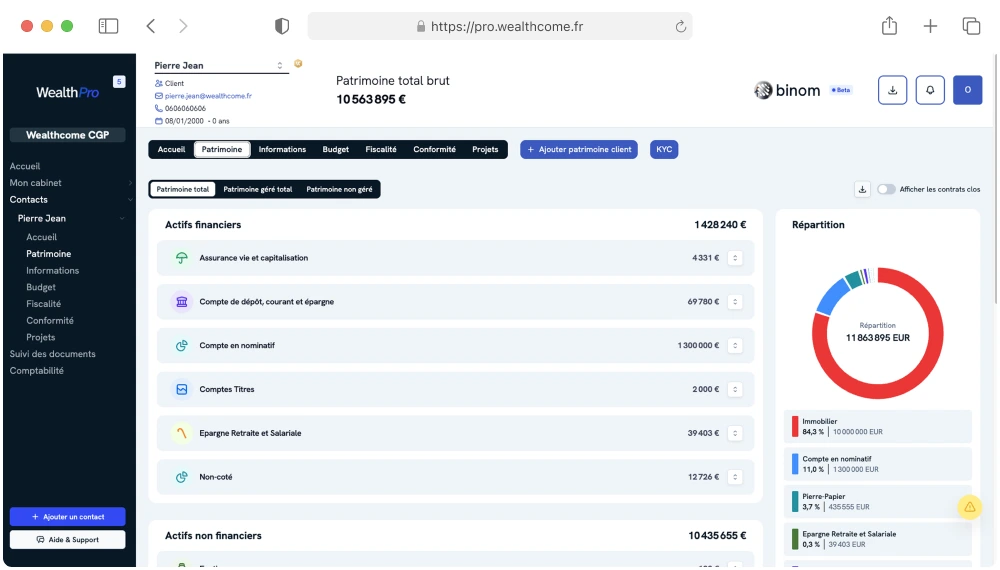Click the gold badge beside the Pierre Jean selector

[x=298, y=64]
